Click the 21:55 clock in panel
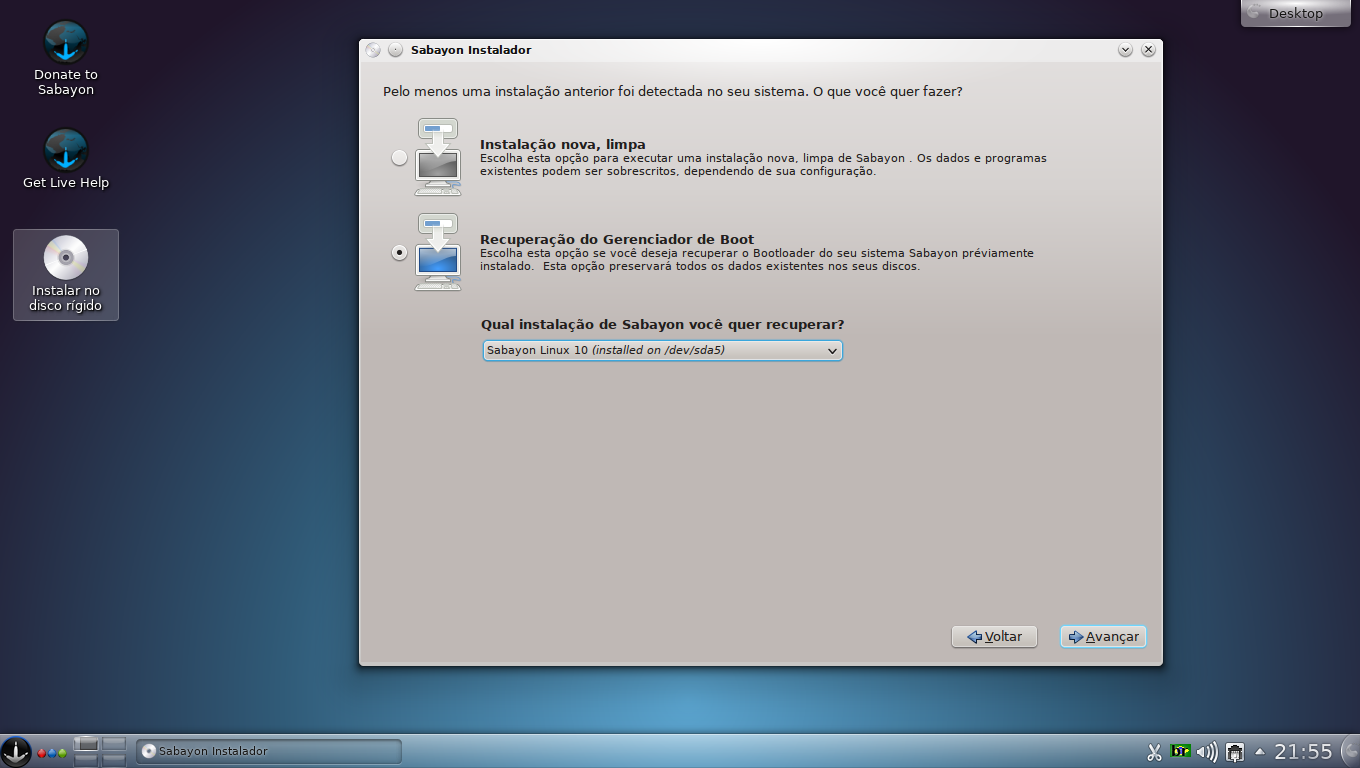Screen dimensions: 1360x768 tap(1303, 751)
